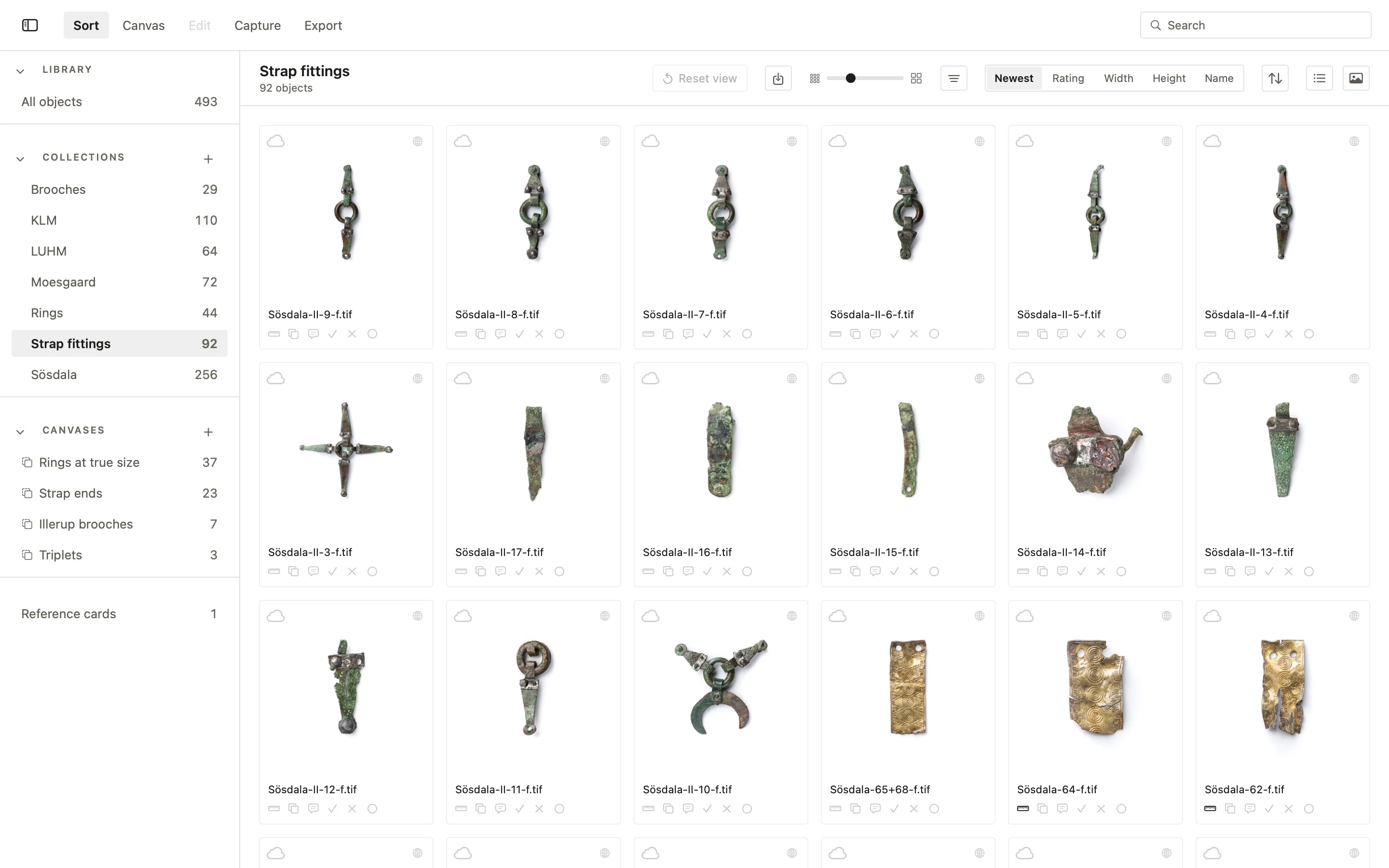Open Sösdala-65+68-f.tif gold foil thumbnail
The width and height of the screenshot is (1389, 868).
click(x=908, y=687)
